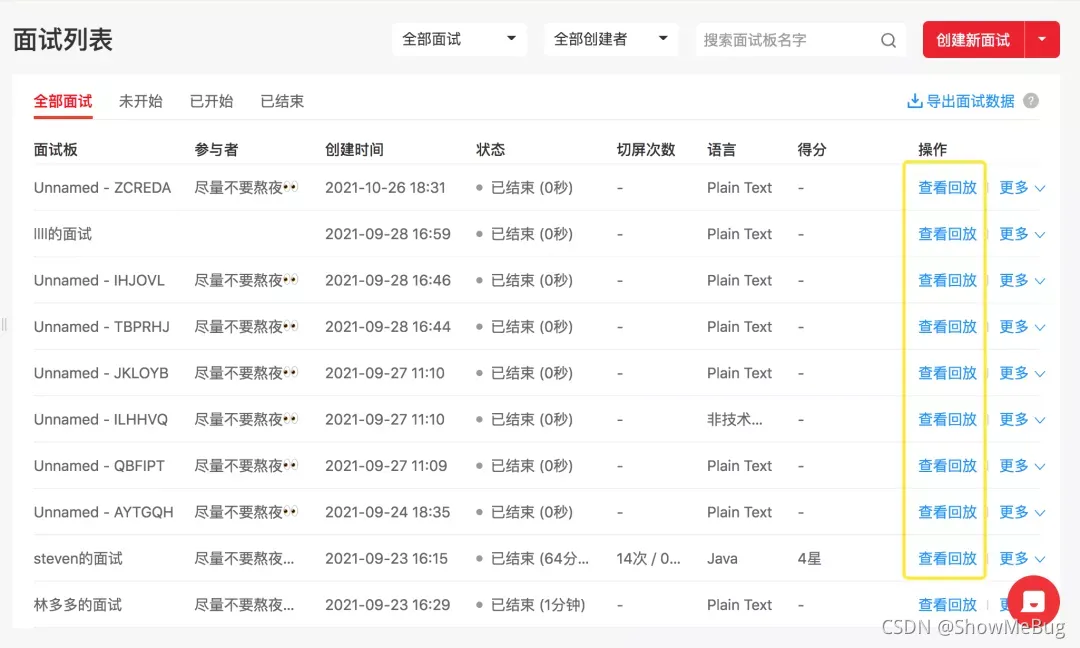Click the 面试列表 page title
The image size is (1080, 648).
[63, 39]
